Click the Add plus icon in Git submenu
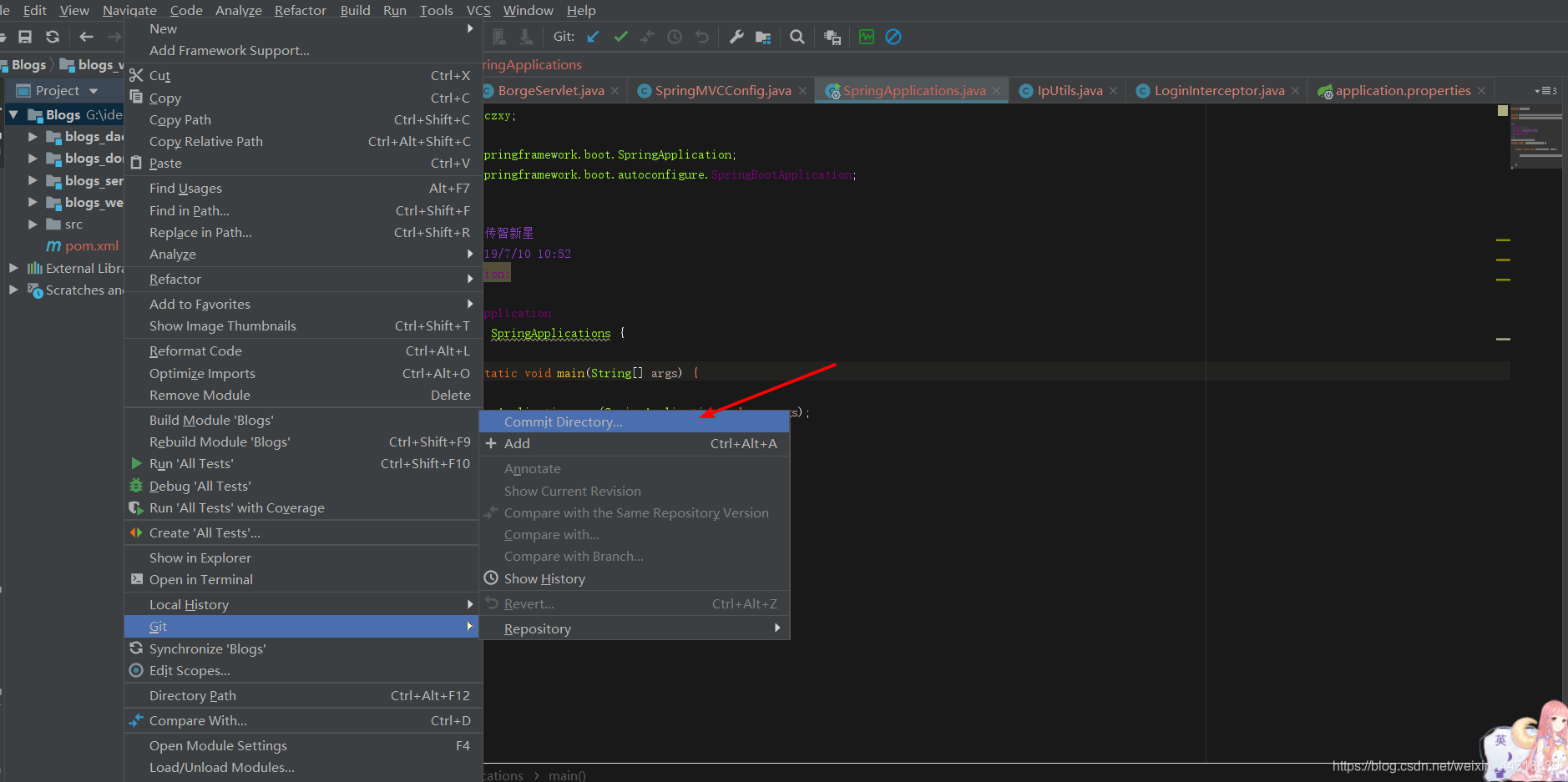This screenshot has width=1568, height=782. point(491,443)
